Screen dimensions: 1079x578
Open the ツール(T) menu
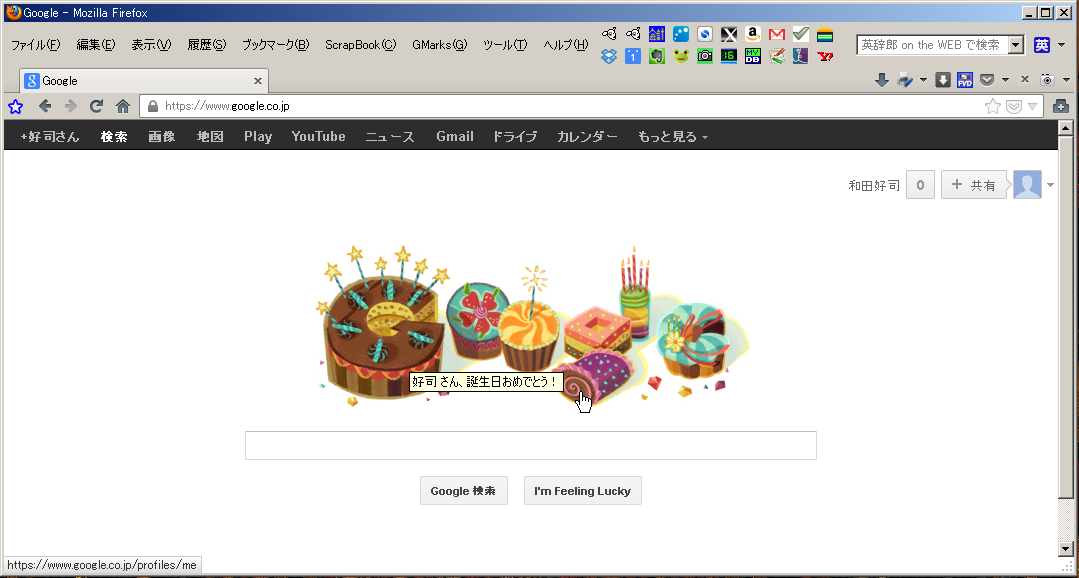(504, 45)
